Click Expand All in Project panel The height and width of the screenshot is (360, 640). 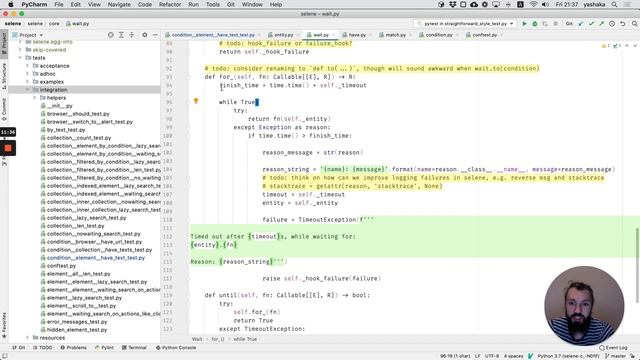[121, 35]
